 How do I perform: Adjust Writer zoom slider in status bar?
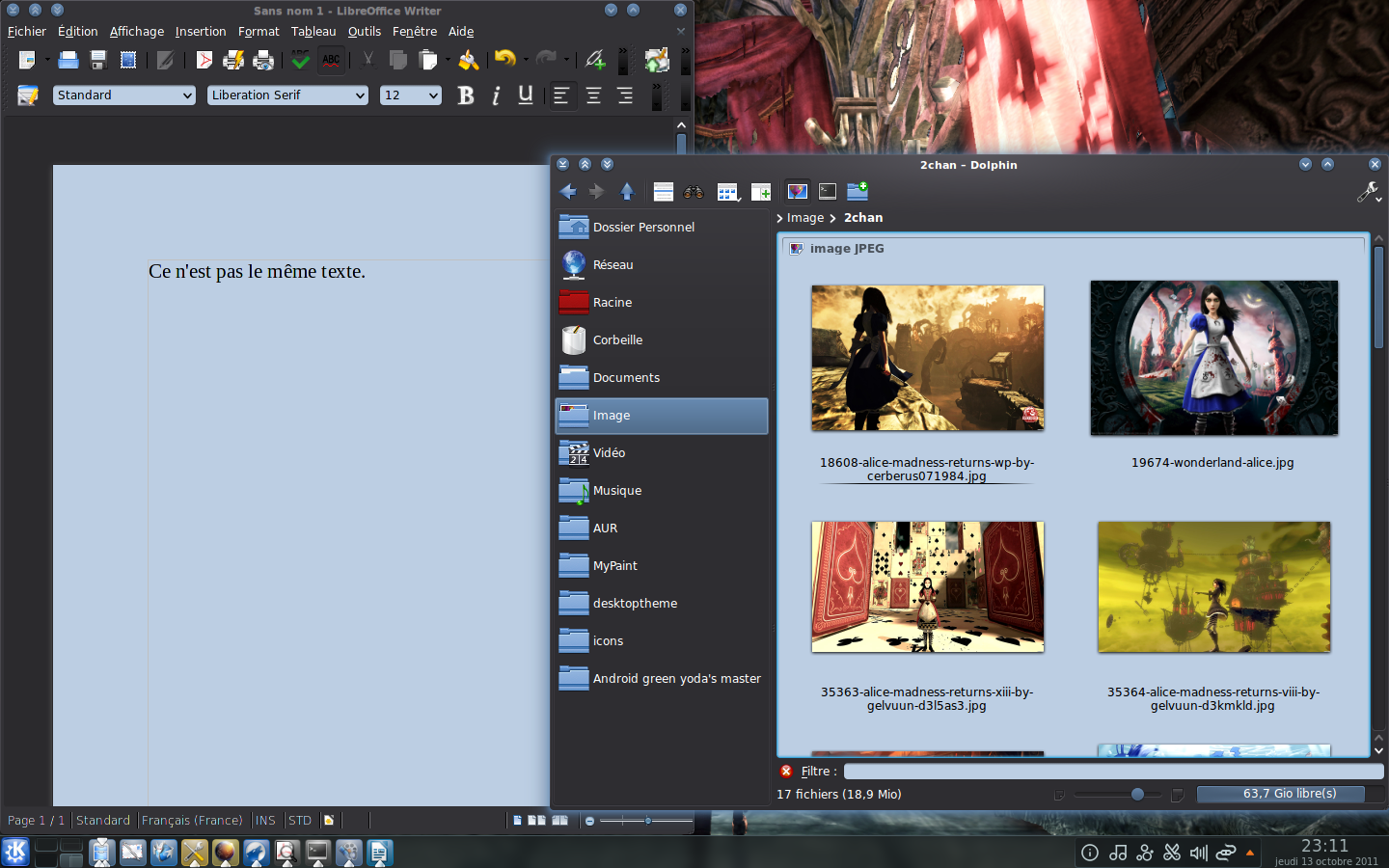tap(646, 821)
